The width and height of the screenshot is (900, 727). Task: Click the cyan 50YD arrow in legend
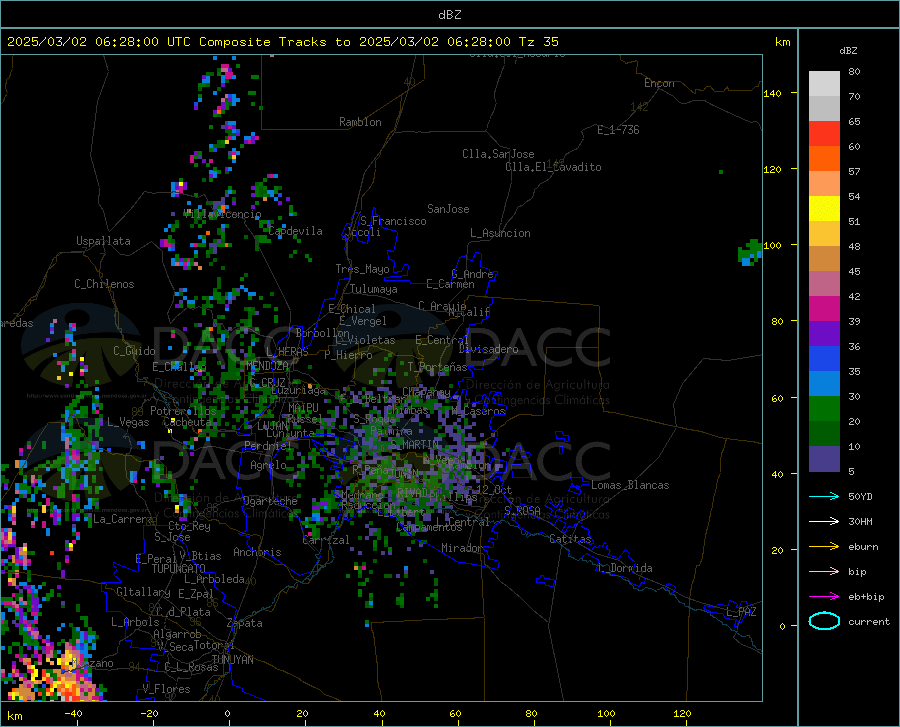(824, 496)
